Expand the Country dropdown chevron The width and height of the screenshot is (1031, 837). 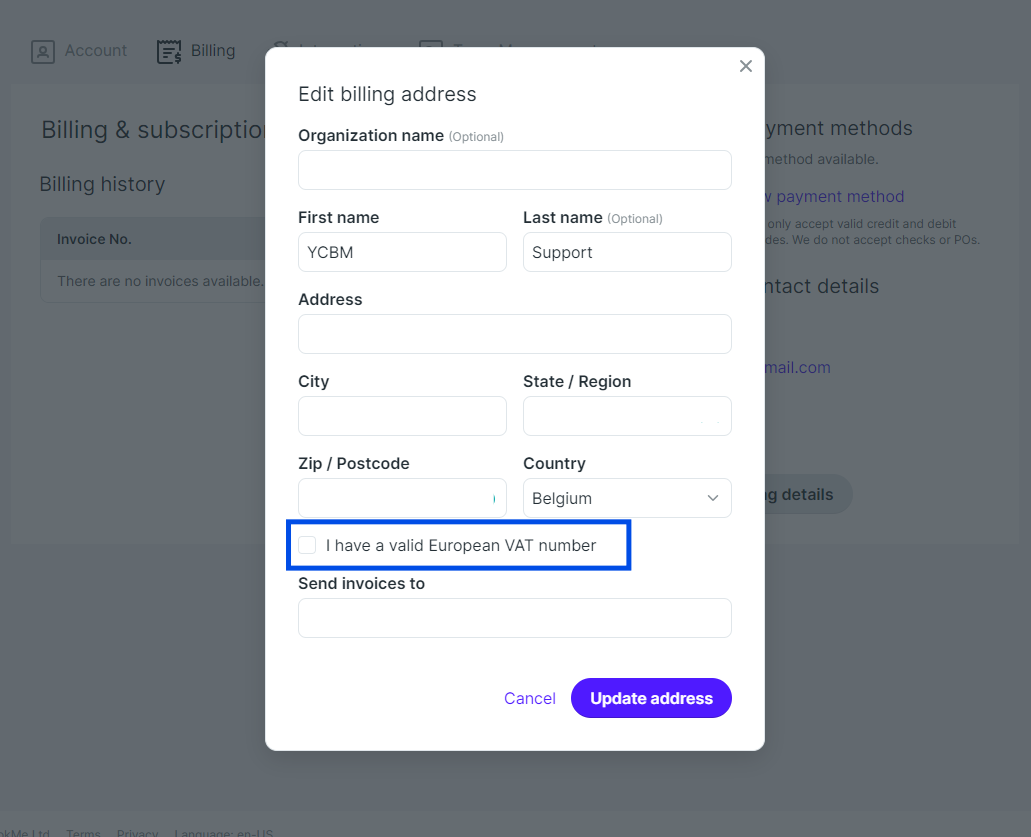pyautogui.click(x=712, y=498)
